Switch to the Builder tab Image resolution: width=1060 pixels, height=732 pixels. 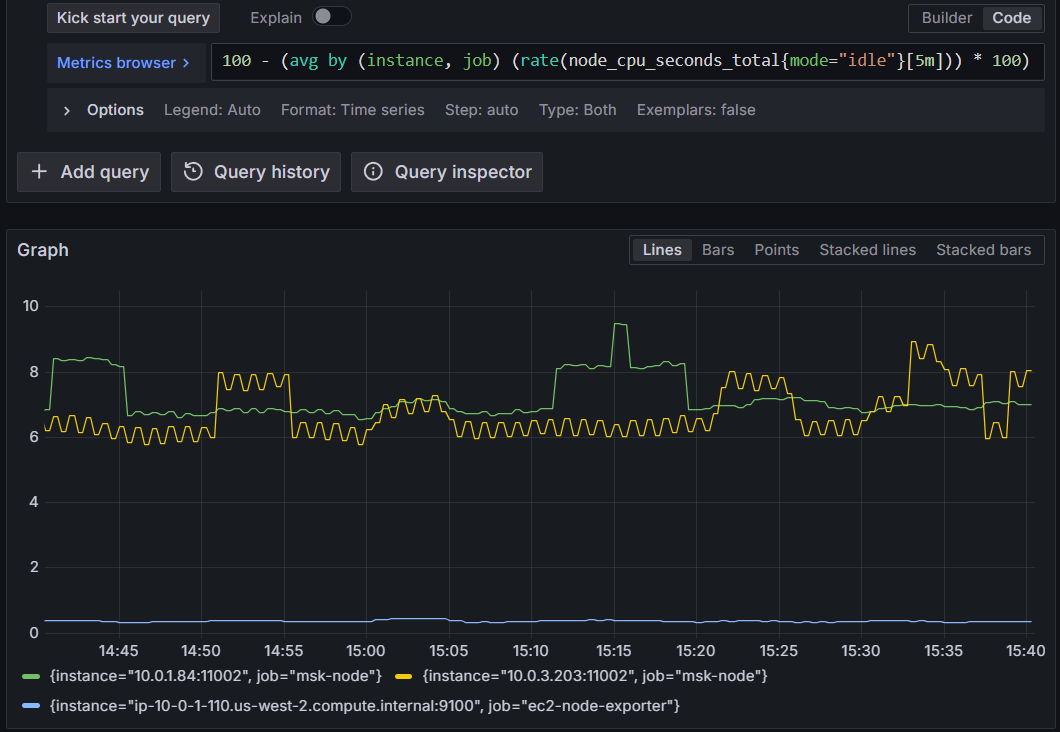pos(946,17)
